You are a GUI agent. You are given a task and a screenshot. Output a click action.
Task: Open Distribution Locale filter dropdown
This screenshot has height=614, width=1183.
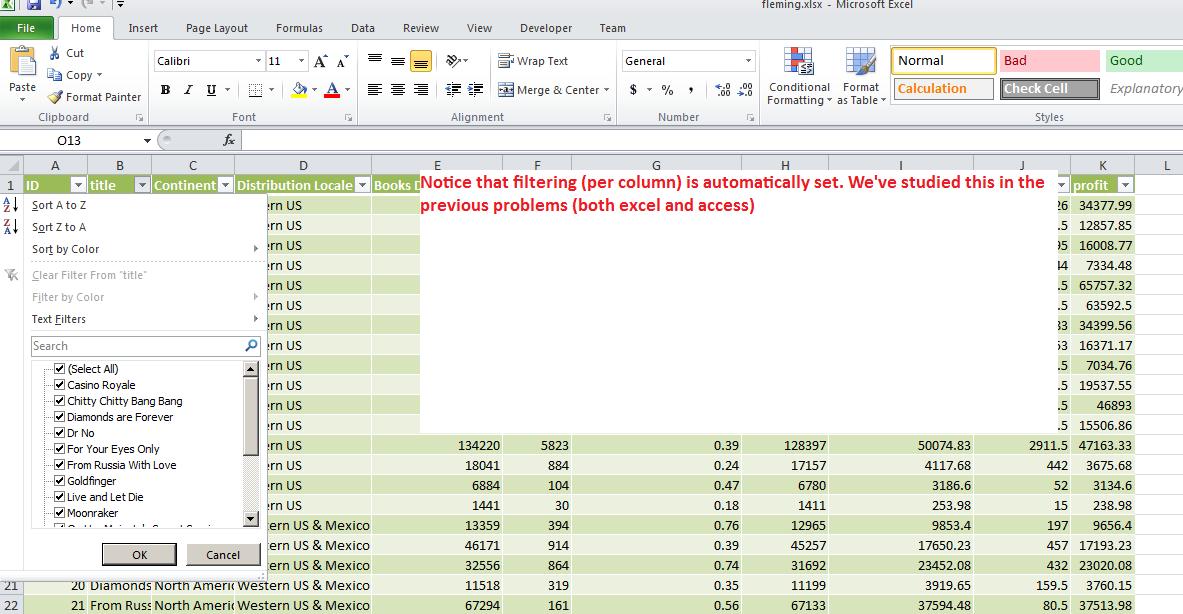coord(362,185)
